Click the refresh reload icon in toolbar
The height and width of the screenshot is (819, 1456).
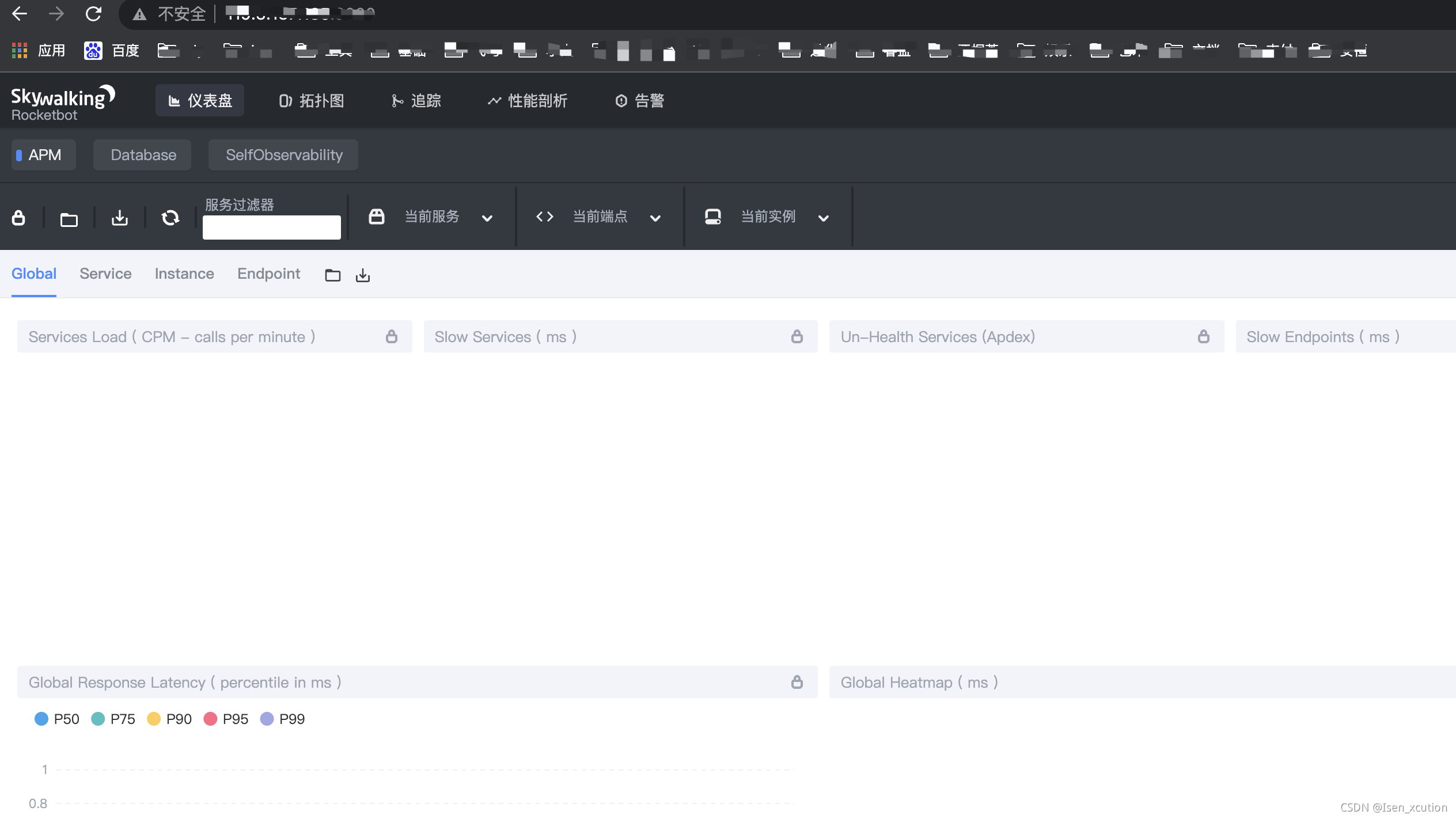click(170, 218)
